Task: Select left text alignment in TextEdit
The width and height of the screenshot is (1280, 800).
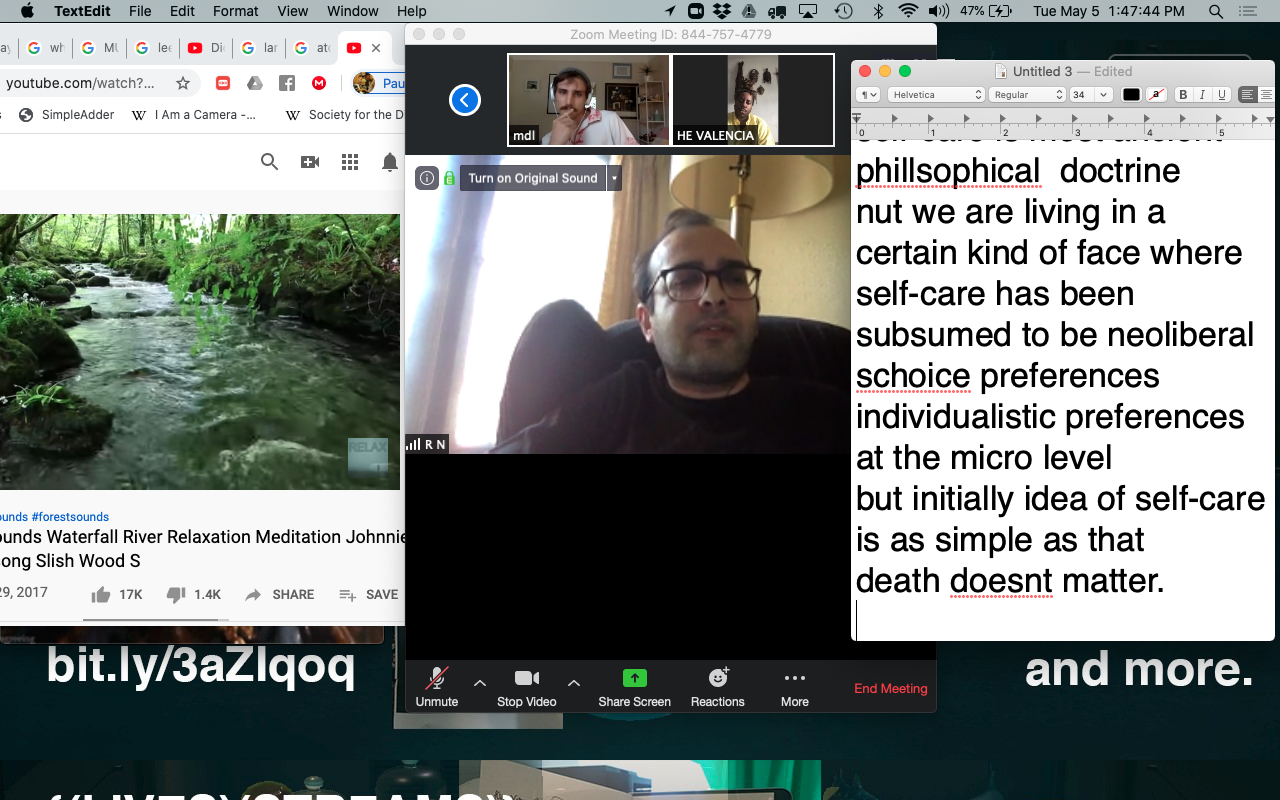Action: (1246, 94)
